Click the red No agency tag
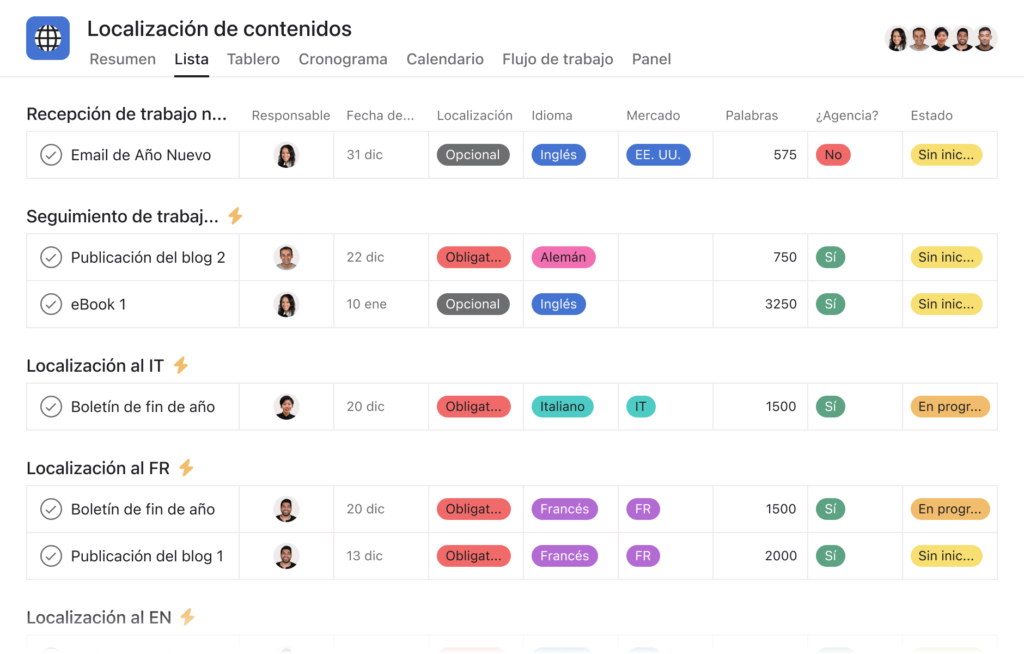This screenshot has width=1024, height=654. tap(833, 155)
